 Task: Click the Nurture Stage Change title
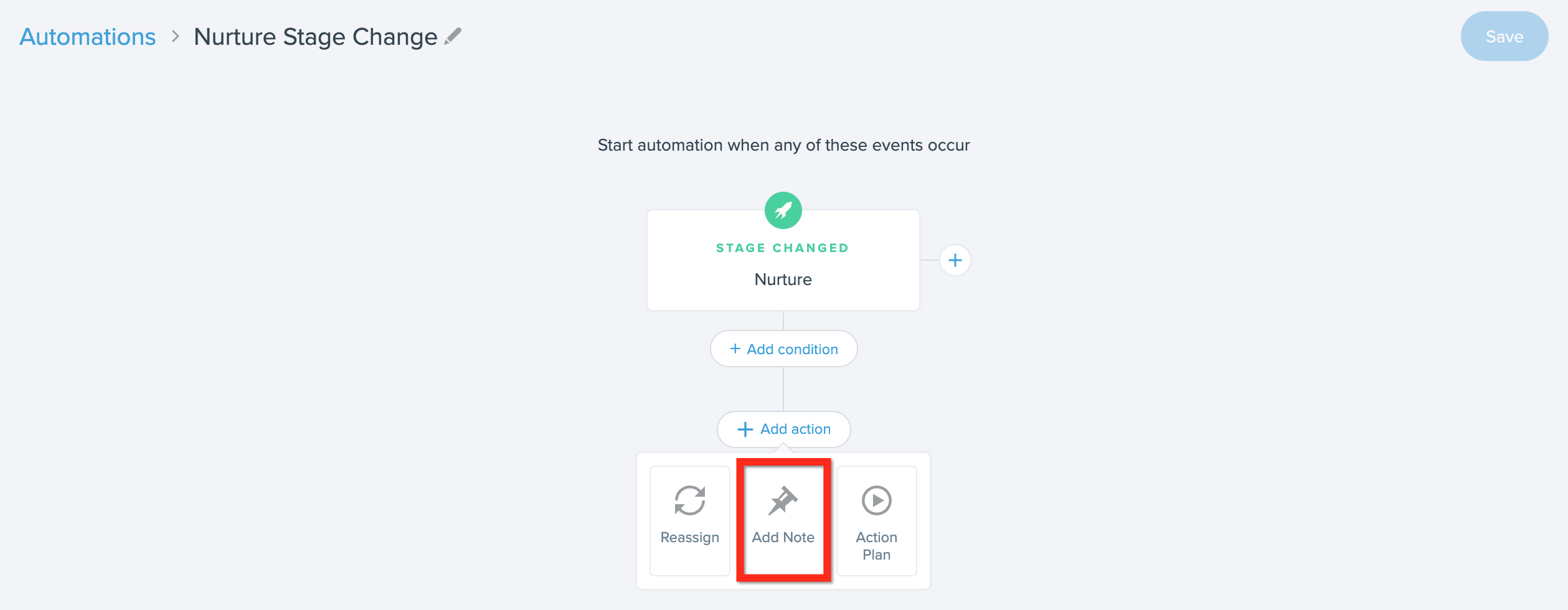[316, 37]
